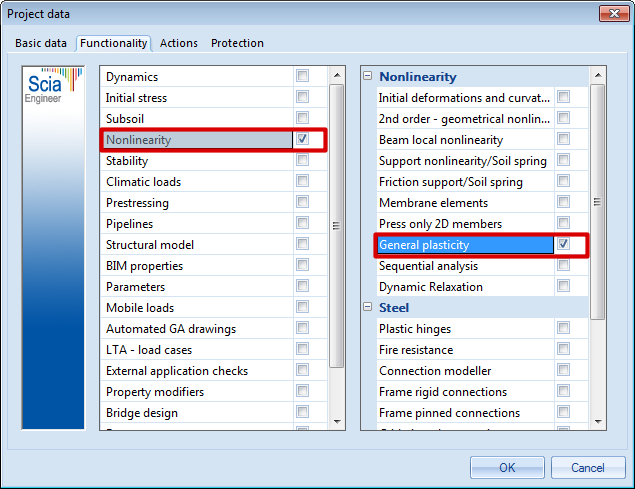Switch to the Basic data tab
Viewport: 635px width, 489px height.
[41, 43]
